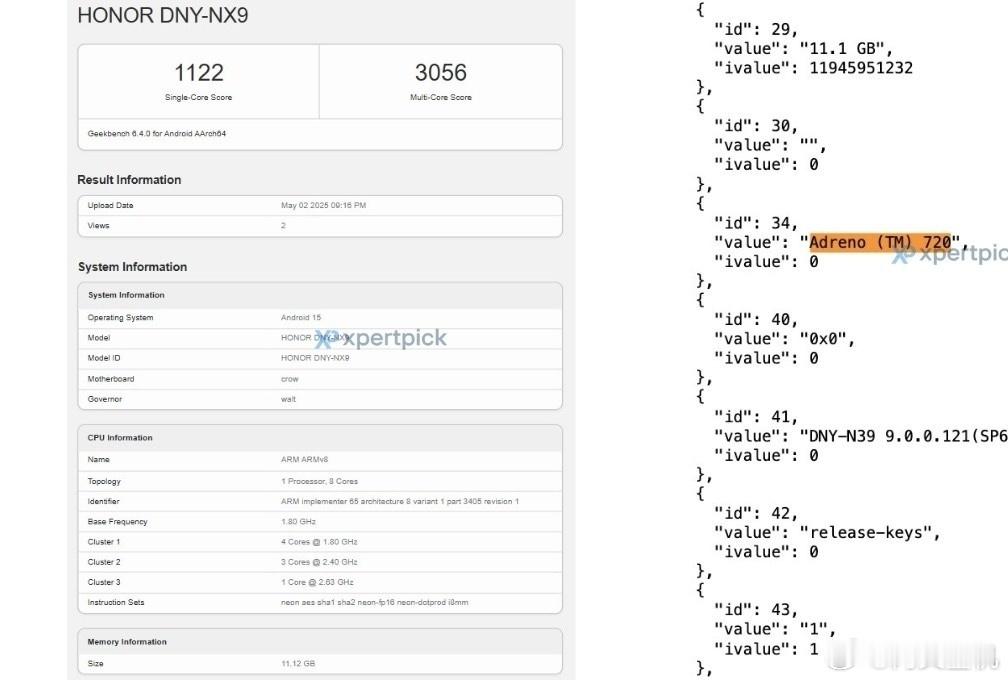1008x680 pixels.
Task: Click the Operating System row
Action: (x=320, y=317)
